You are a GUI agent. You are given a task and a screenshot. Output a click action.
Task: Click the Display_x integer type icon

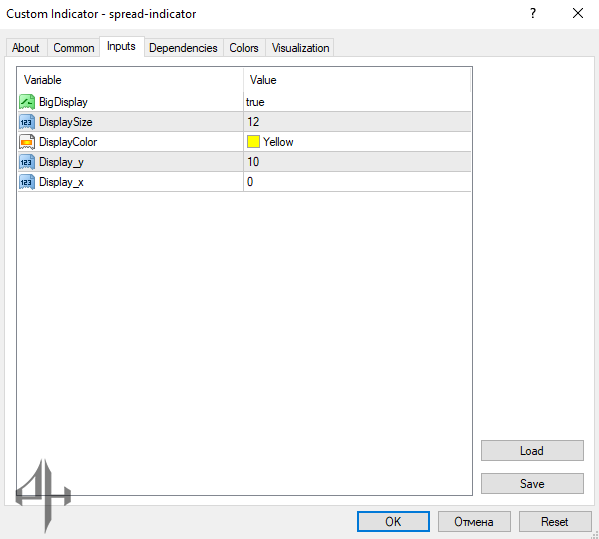click(27, 182)
